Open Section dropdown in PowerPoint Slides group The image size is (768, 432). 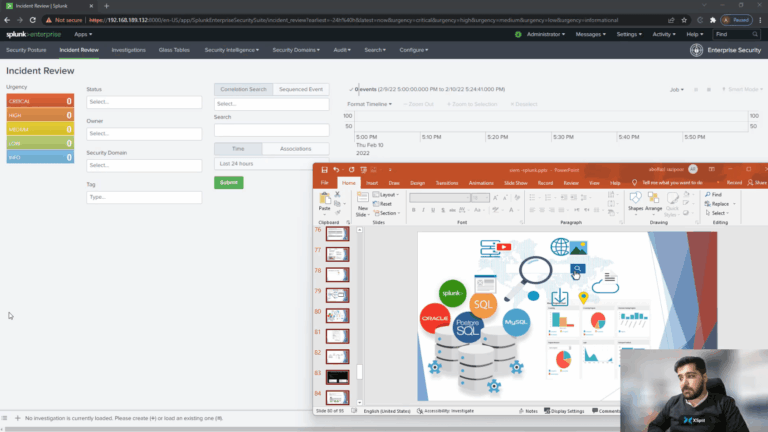click(387, 213)
